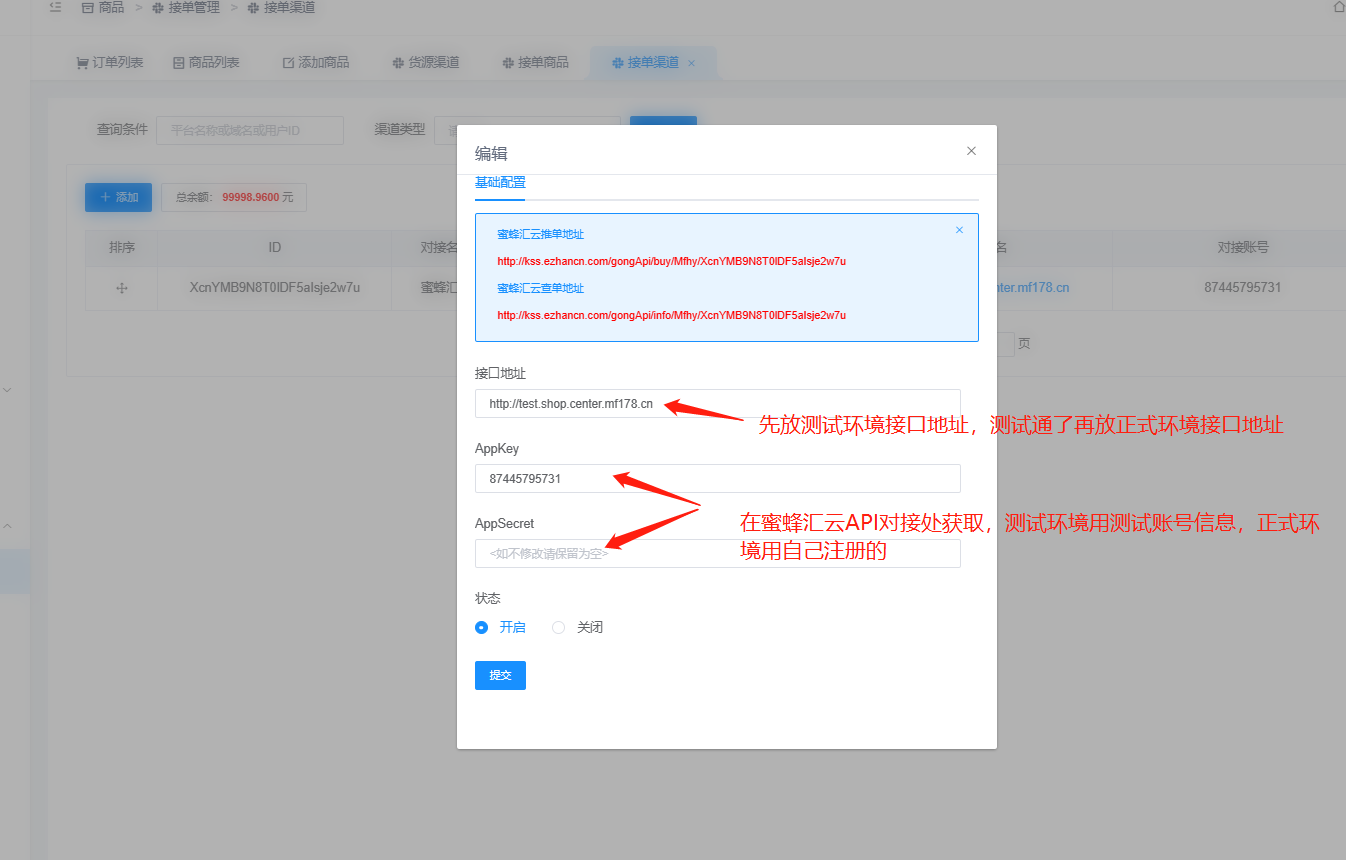The image size is (1346, 860).
Task: Dismiss the blue 蜜蜂汇云 info alert
Action: [x=959, y=230]
